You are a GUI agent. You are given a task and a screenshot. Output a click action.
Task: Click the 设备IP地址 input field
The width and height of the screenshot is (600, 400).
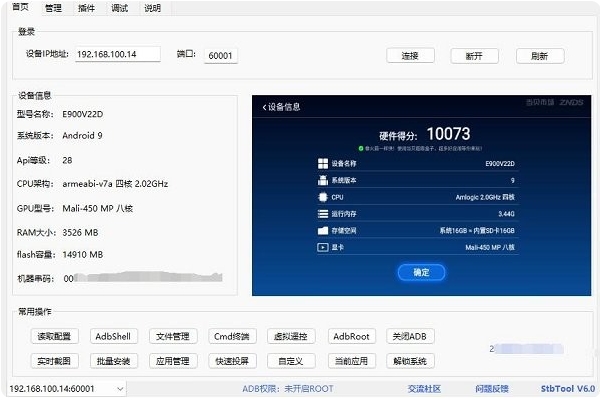click(118, 54)
